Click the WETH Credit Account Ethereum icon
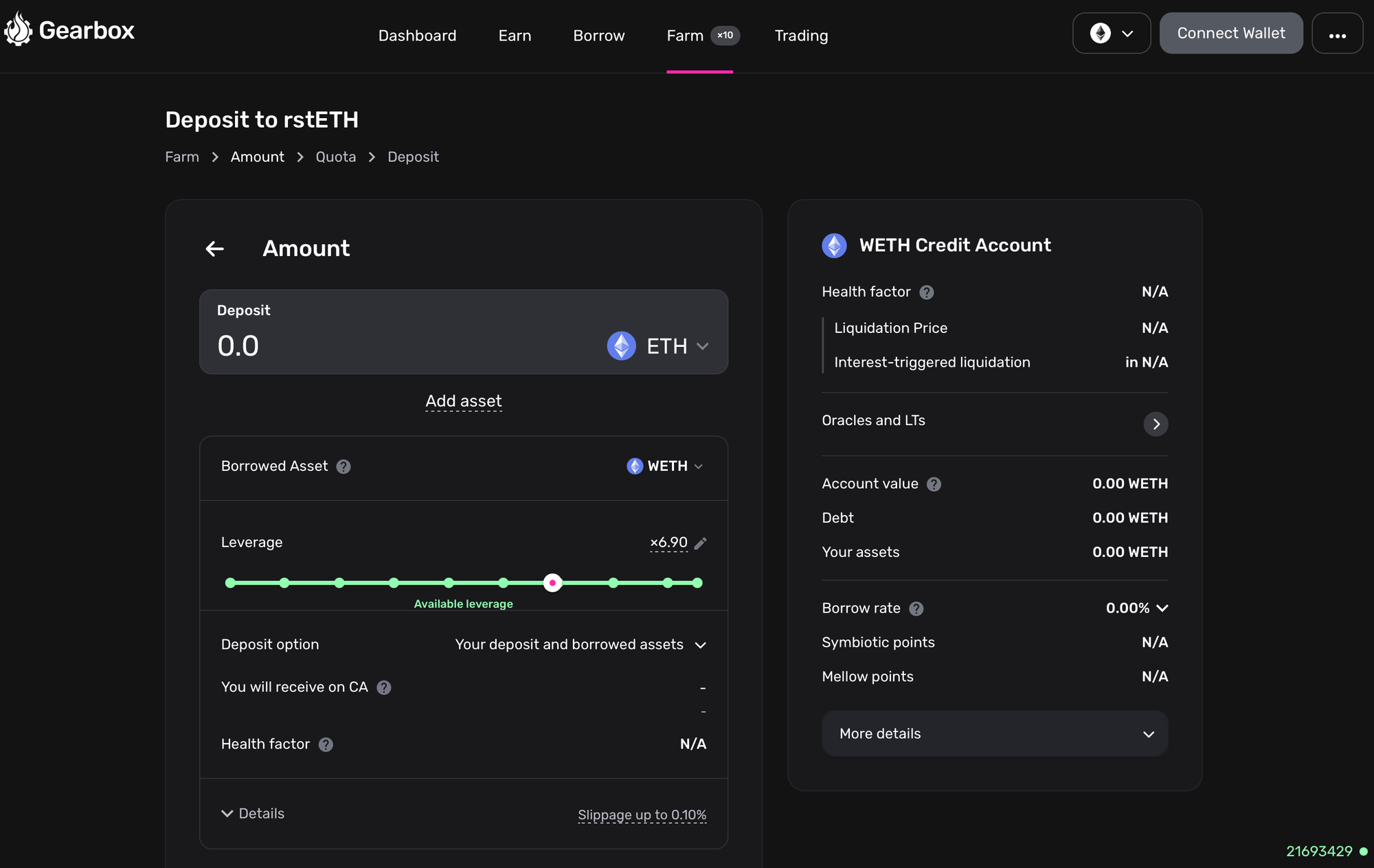Screen dimensions: 1374x868 [x=834, y=245]
